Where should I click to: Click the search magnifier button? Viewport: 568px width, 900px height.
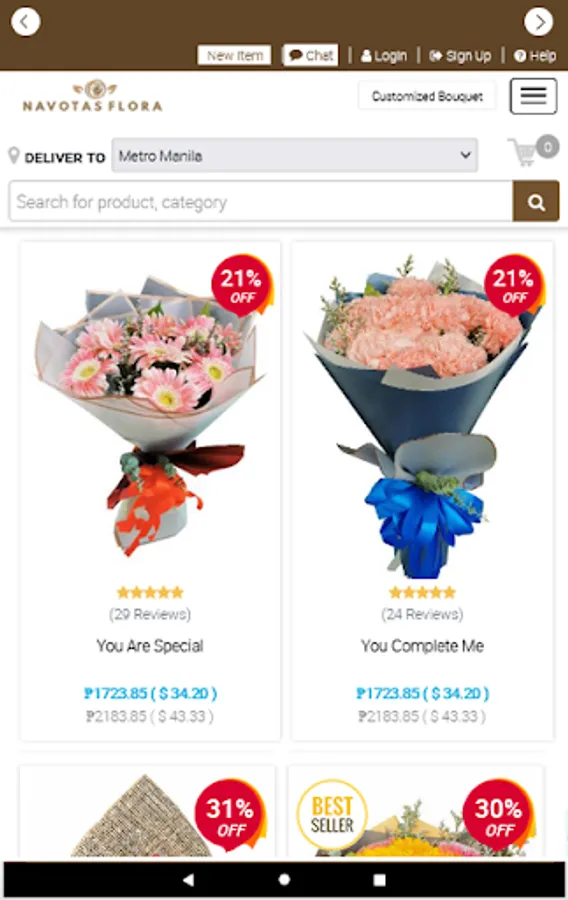[536, 201]
